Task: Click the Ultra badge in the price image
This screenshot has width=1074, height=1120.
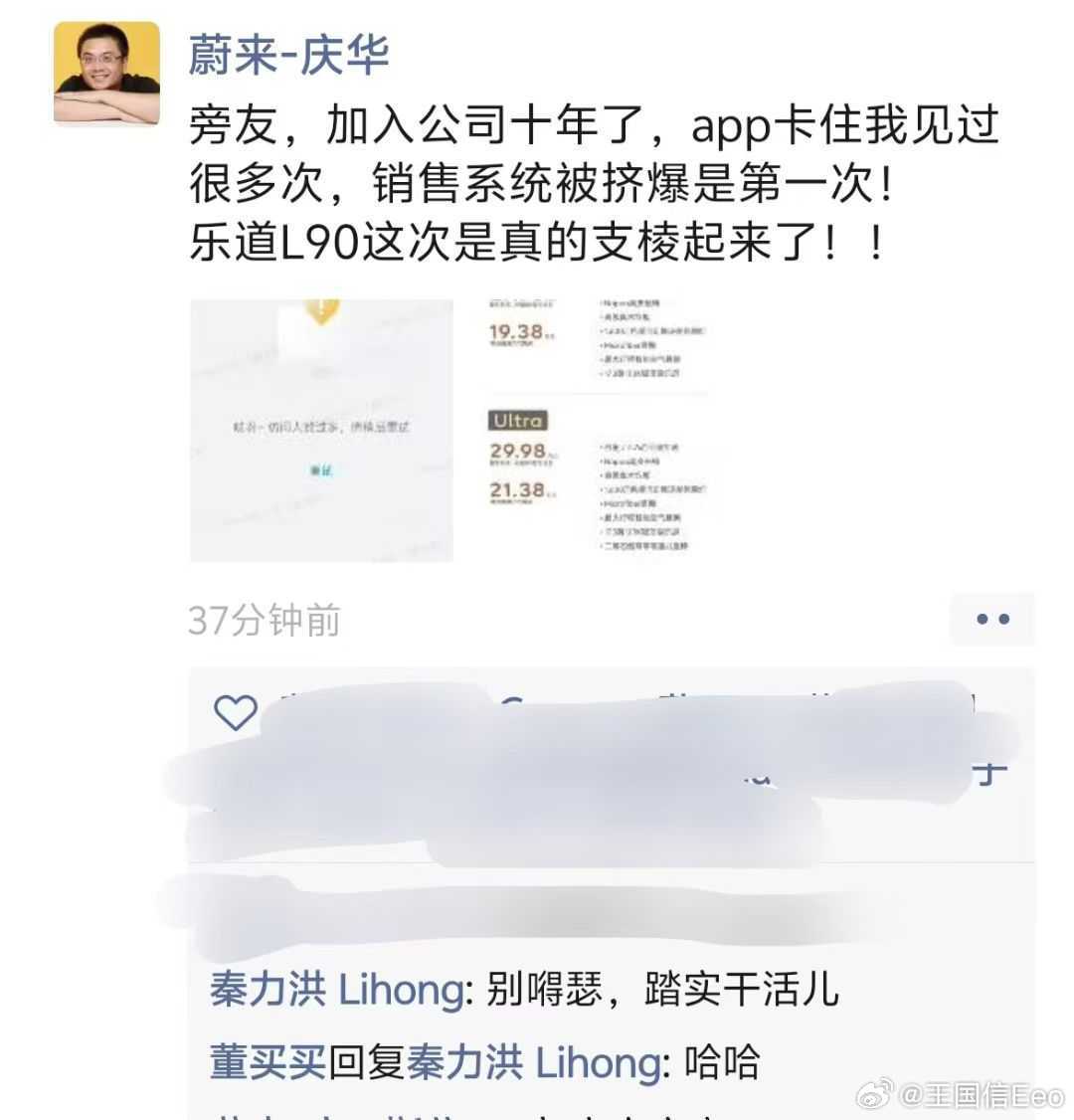Action: click(518, 421)
